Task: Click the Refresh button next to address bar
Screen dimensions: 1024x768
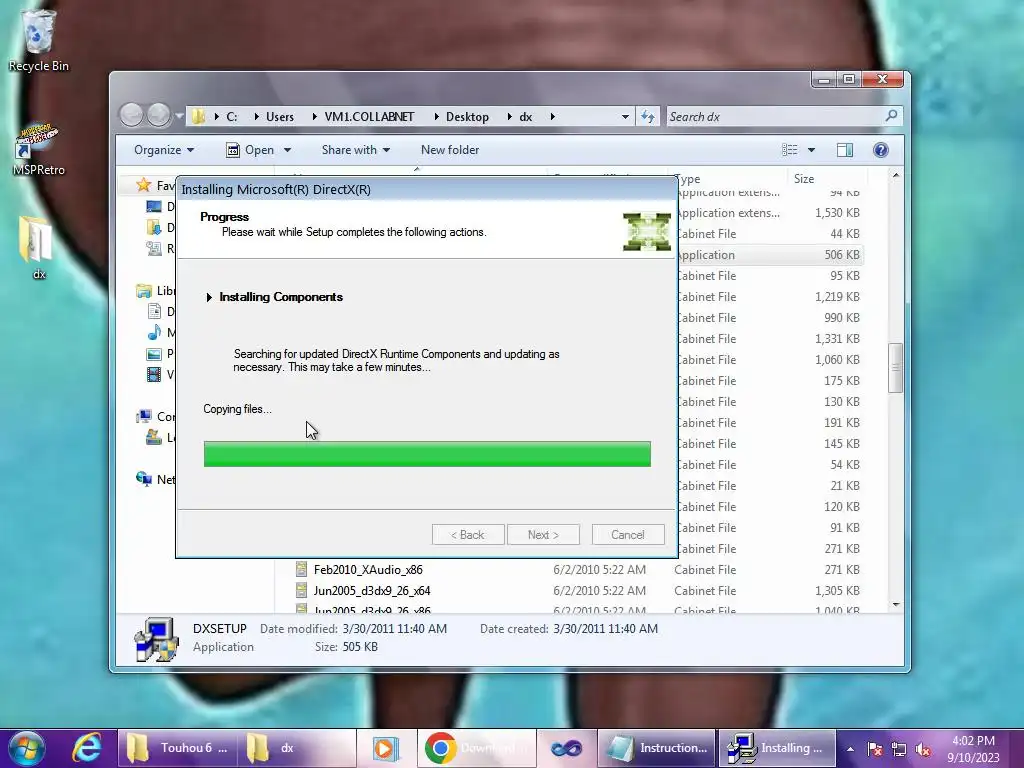Action: [x=647, y=116]
